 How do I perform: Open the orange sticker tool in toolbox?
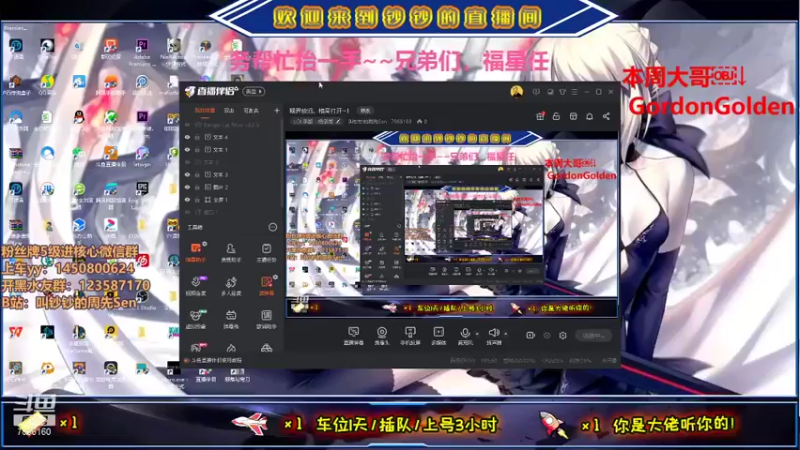pyautogui.click(x=266, y=286)
